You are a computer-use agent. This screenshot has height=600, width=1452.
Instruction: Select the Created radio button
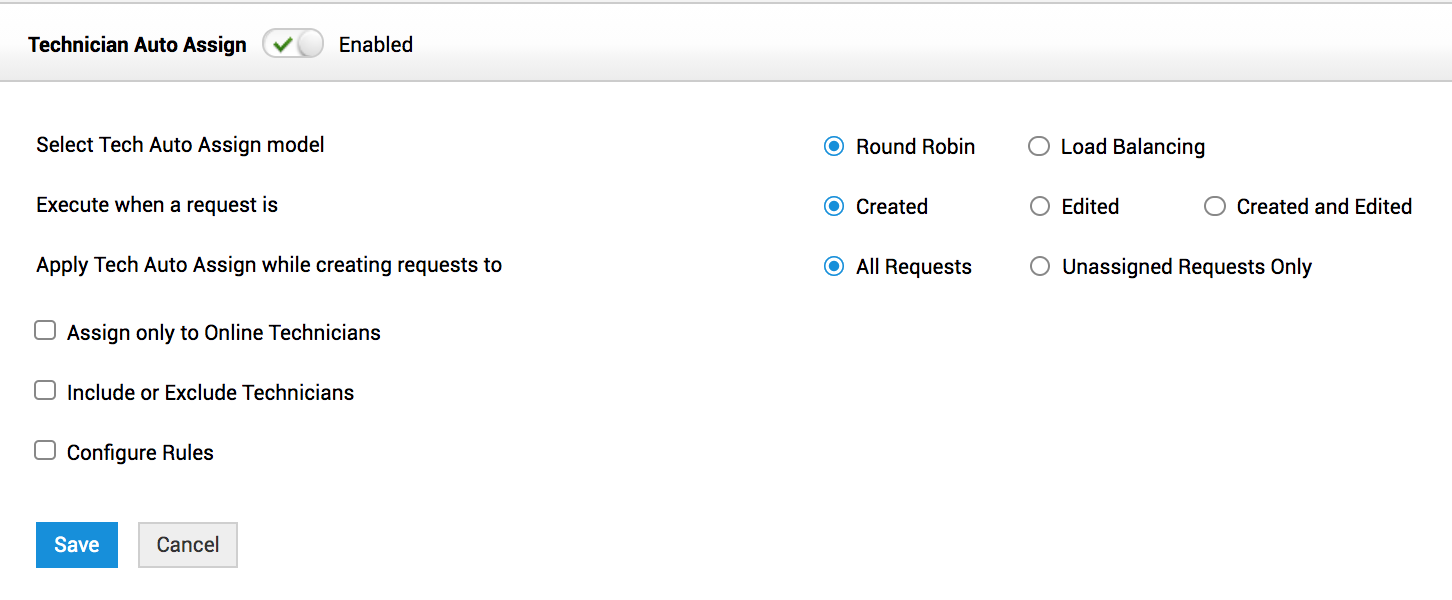point(834,207)
